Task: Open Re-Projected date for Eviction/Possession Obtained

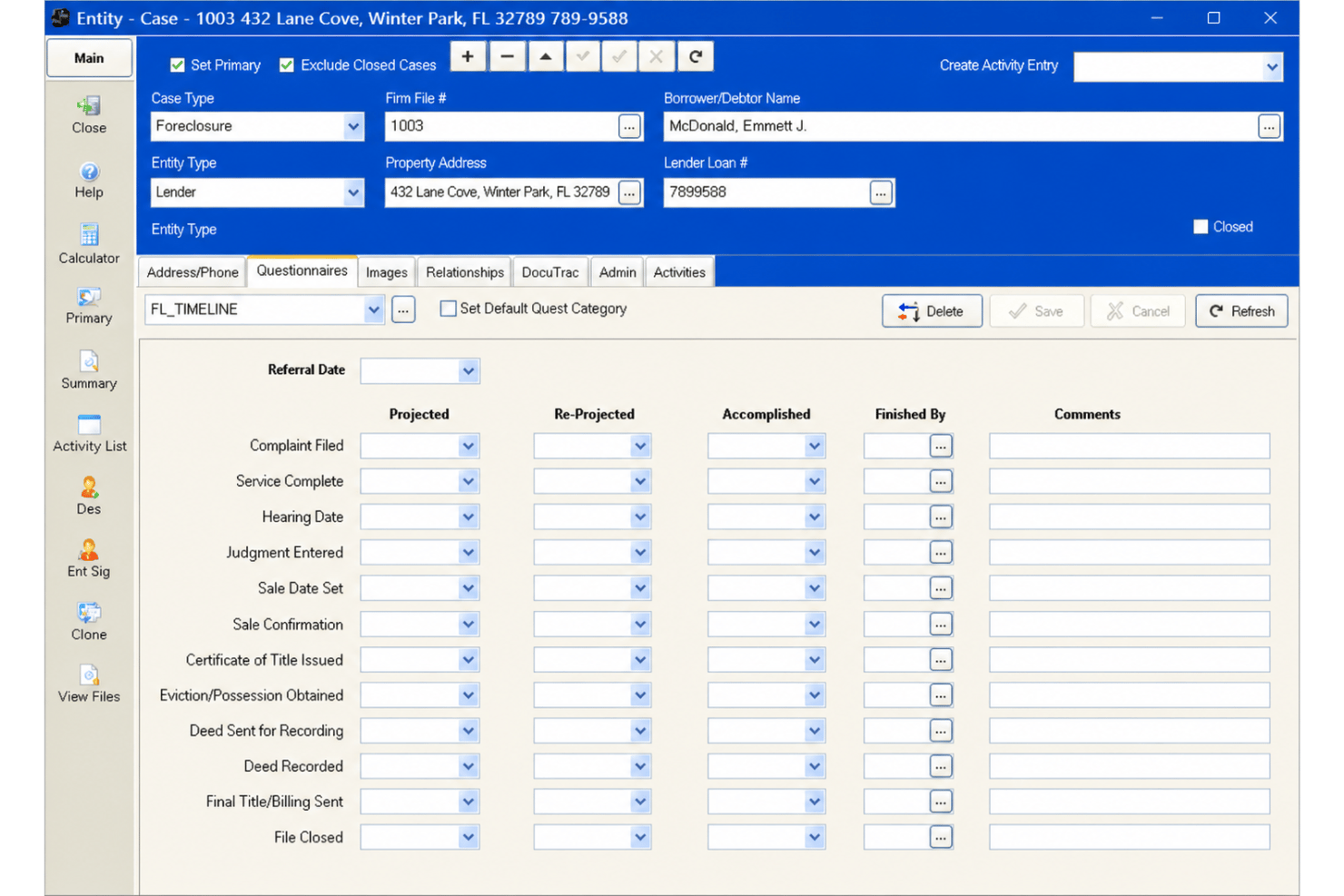Action: (641, 695)
